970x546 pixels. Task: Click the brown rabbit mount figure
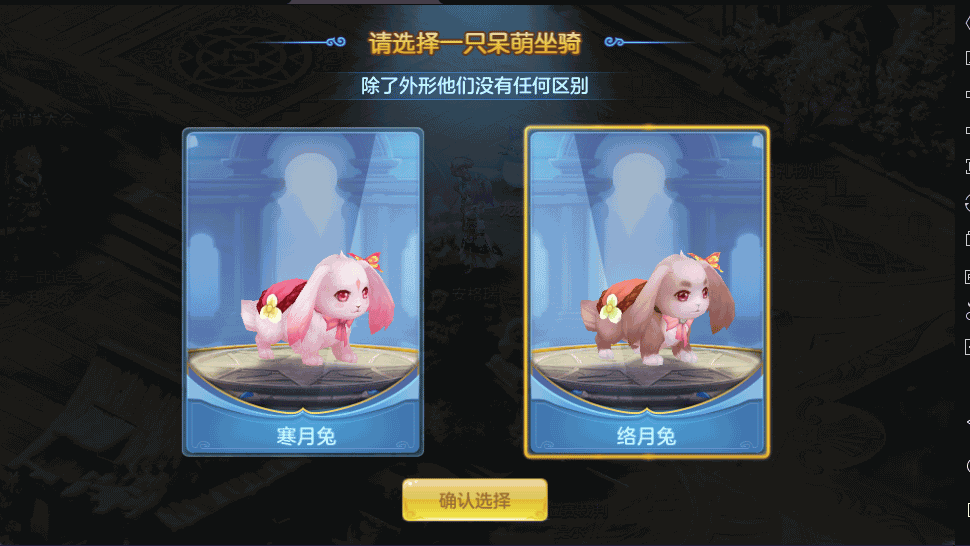tap(657, 307)
